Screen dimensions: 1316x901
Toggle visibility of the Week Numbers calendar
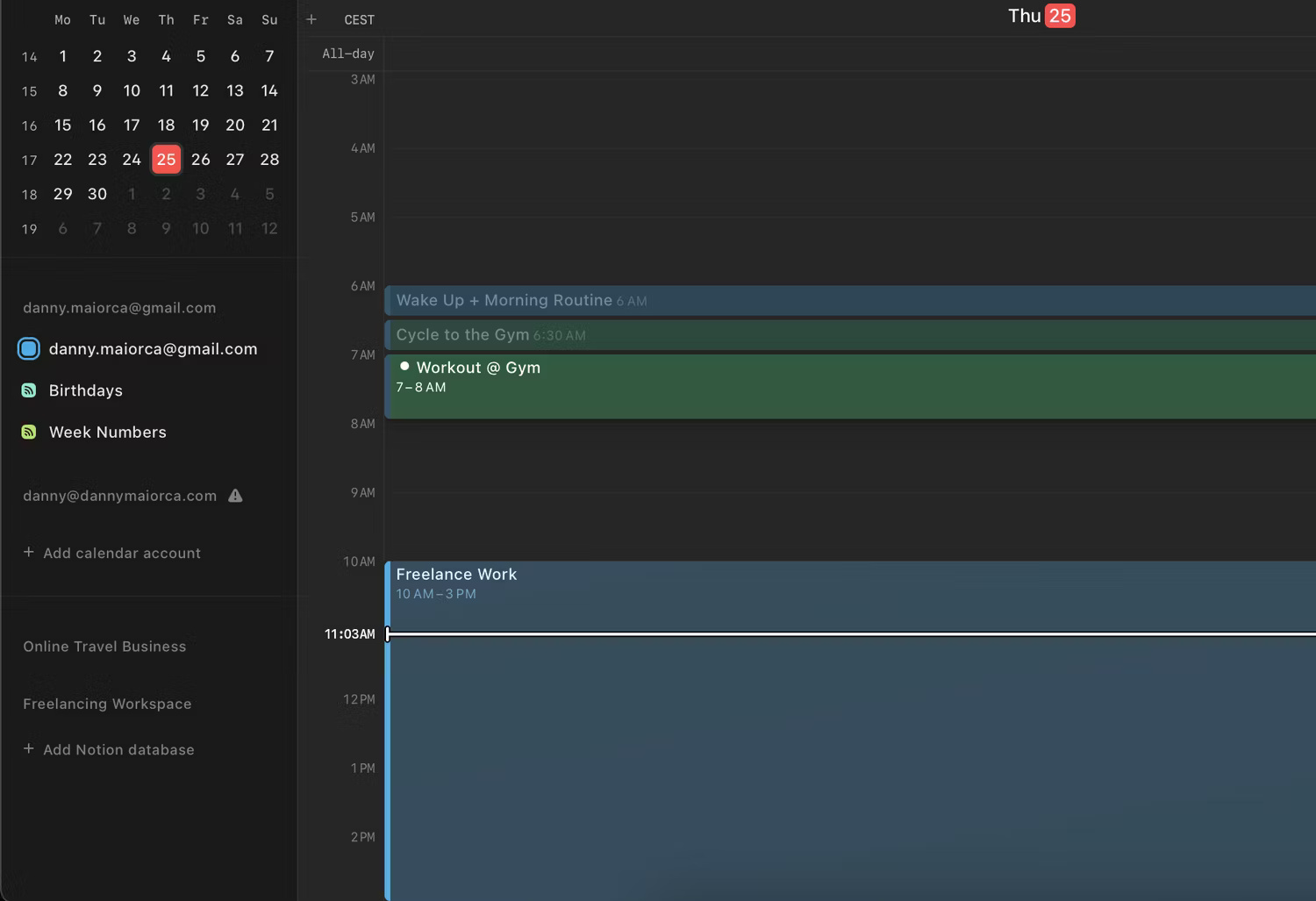tap(107, 432)
